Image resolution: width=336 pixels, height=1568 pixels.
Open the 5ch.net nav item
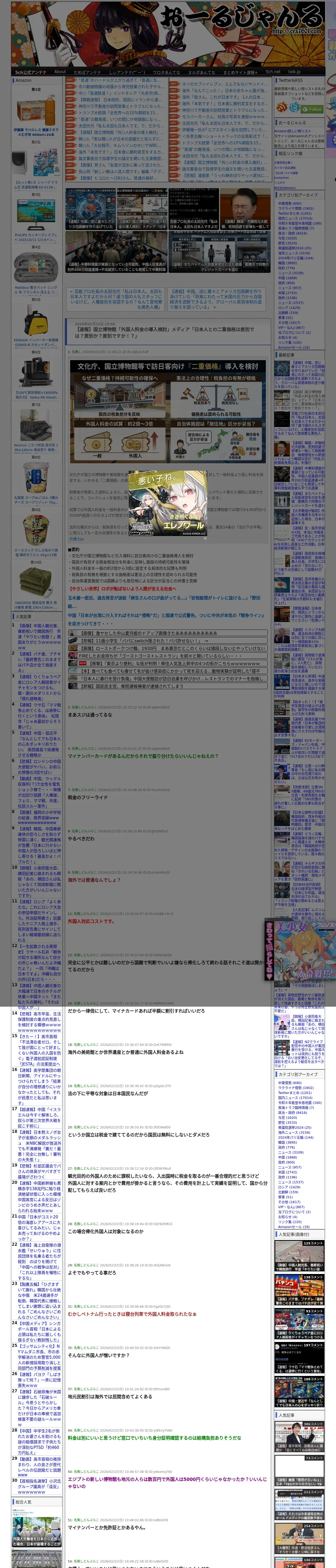point(273,72)
